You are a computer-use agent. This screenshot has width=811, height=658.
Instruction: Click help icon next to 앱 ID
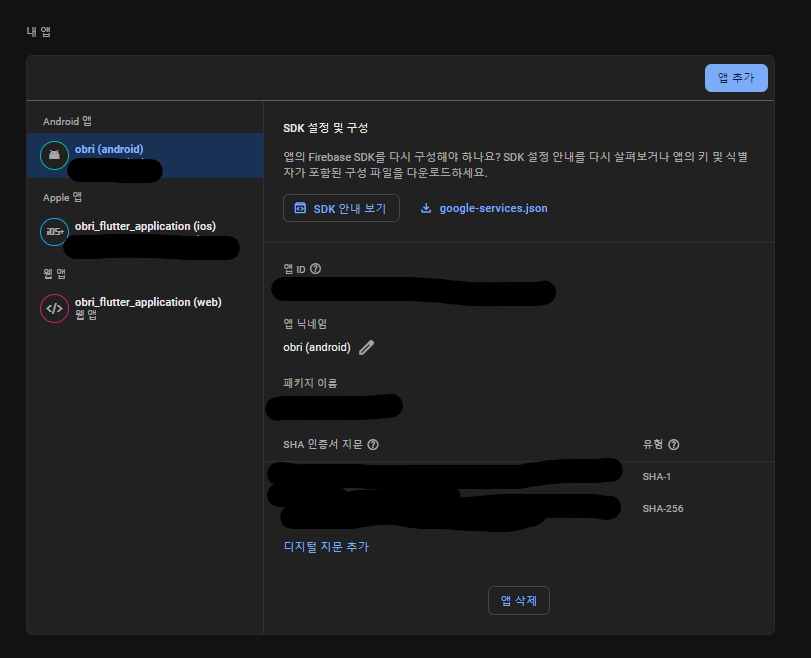click(316, 268)
